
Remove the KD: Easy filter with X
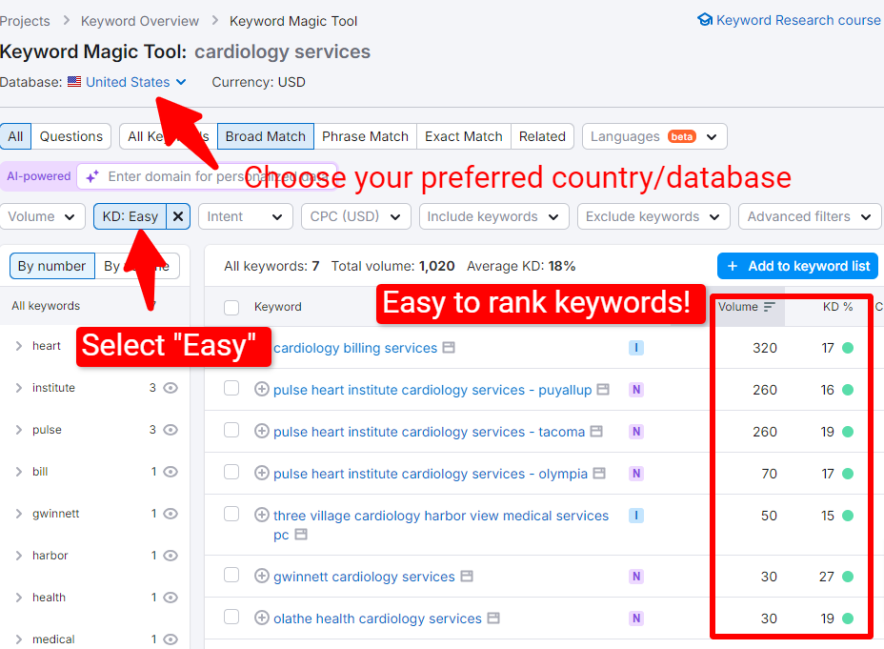click(x=177, y=216)
